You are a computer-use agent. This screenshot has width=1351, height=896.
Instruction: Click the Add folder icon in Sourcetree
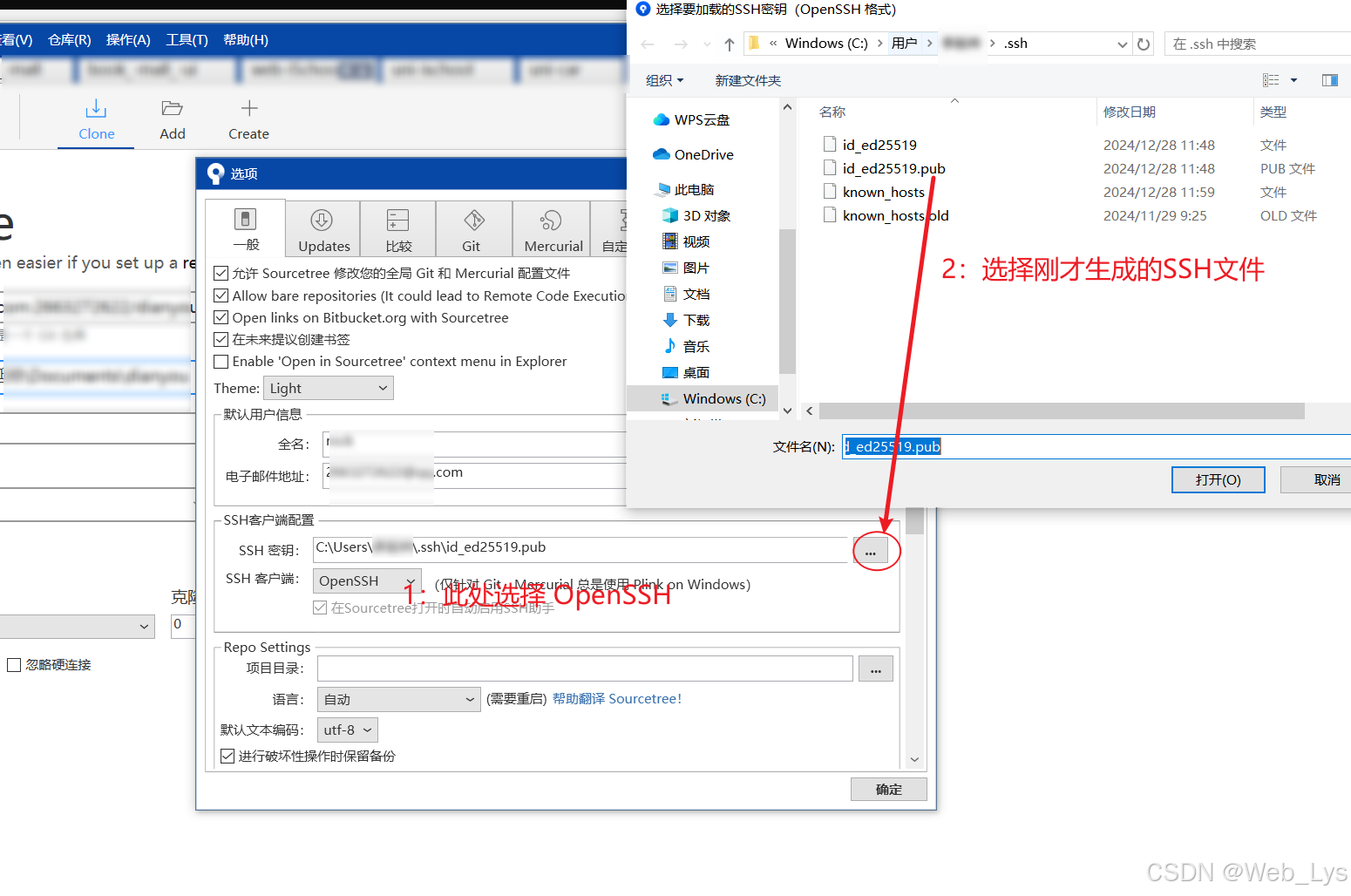point(172,109)
